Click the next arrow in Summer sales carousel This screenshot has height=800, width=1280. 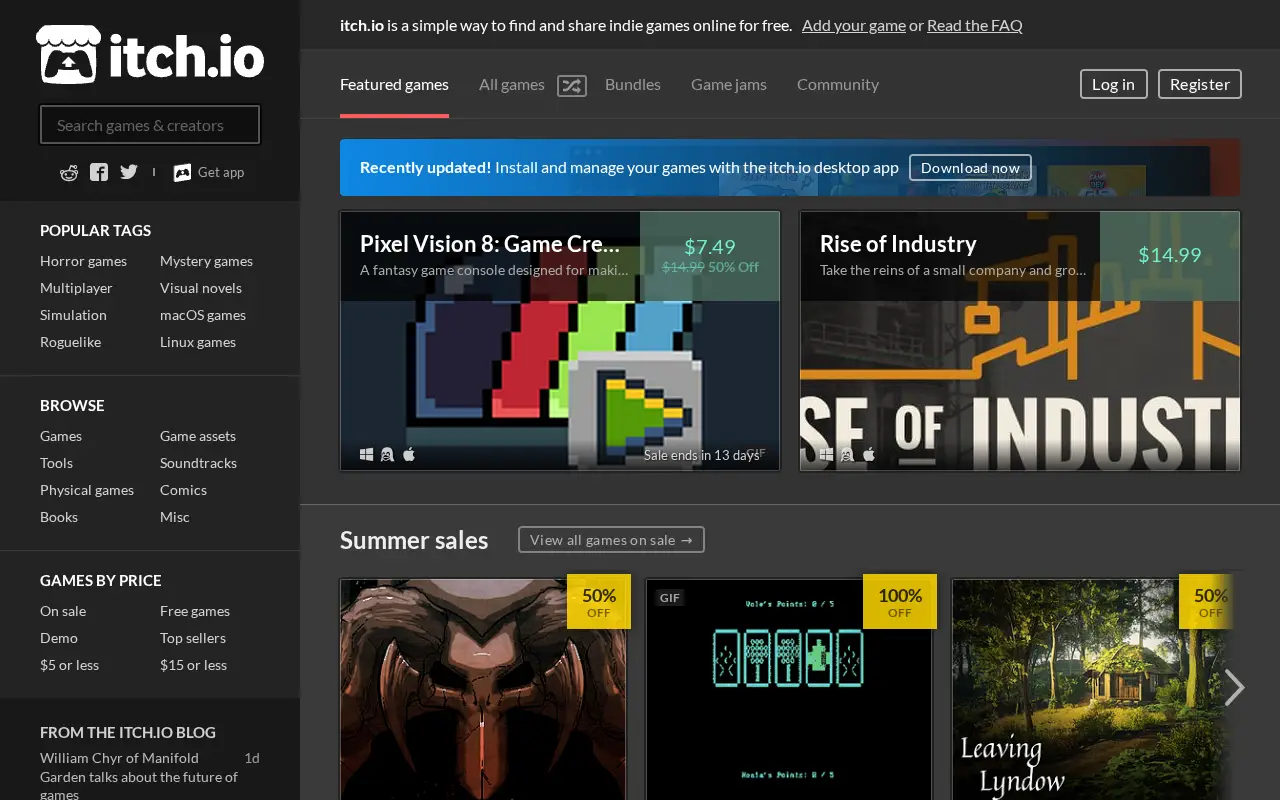pos(1235,687)
